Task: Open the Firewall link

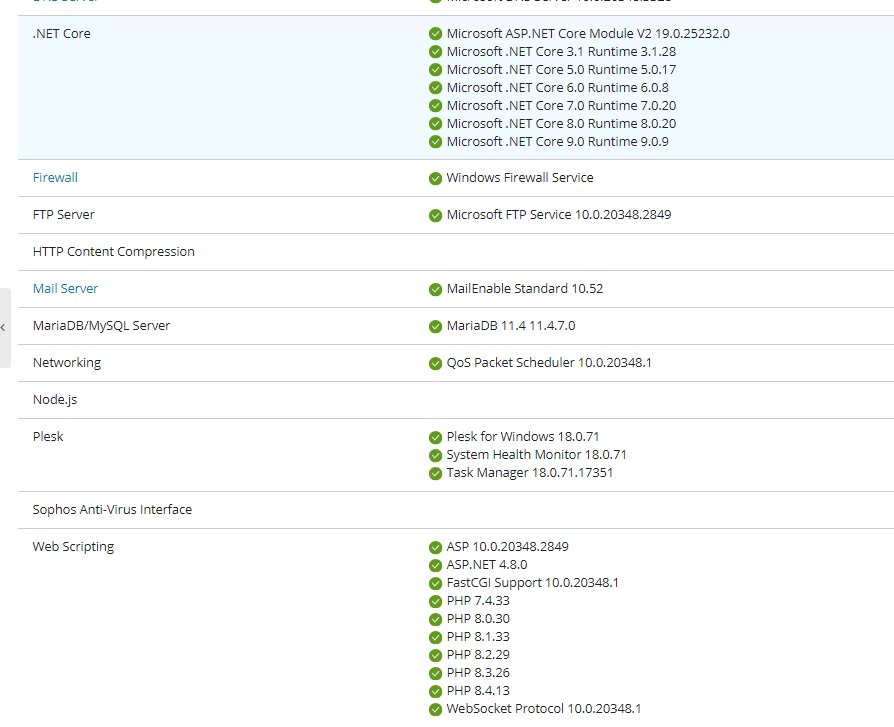Action: coord(55,178)
